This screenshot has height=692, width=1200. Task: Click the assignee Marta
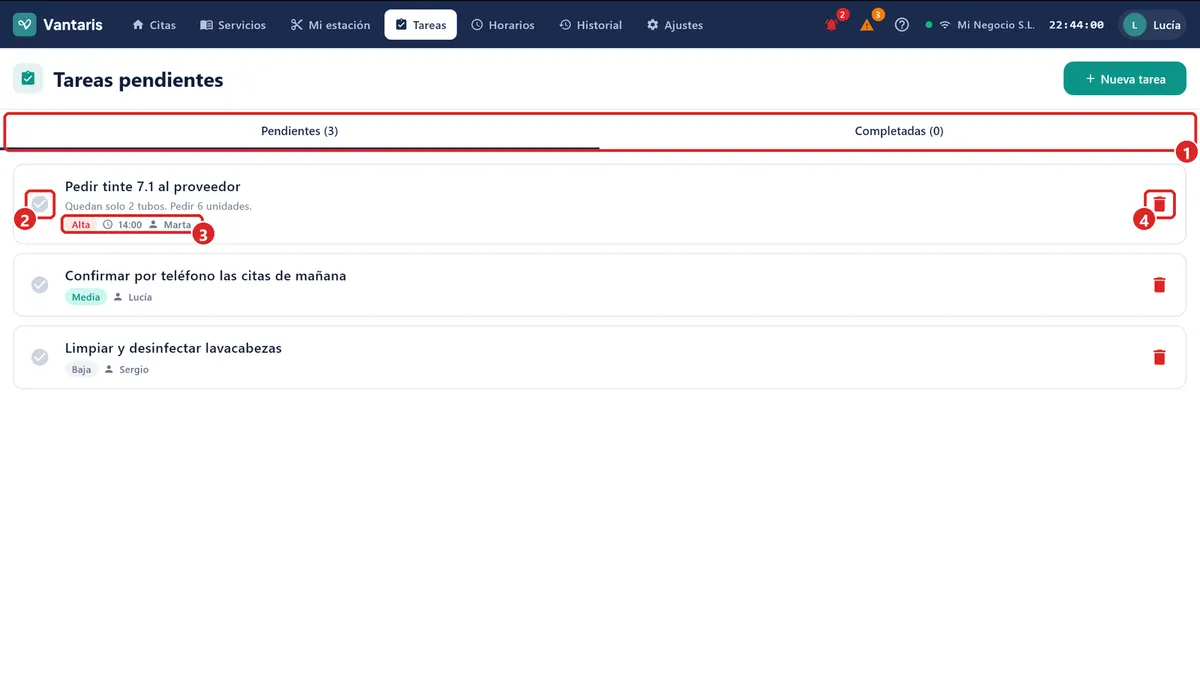pyautogui.click(x=170, y=225)
